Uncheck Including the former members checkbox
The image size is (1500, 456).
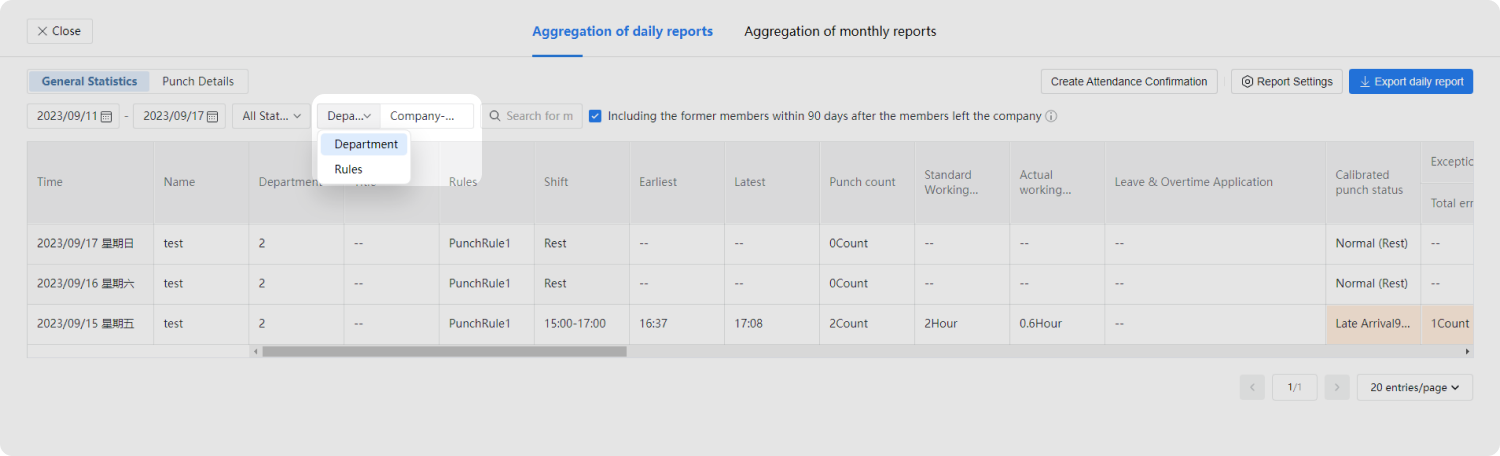click(x=595, y=116)
